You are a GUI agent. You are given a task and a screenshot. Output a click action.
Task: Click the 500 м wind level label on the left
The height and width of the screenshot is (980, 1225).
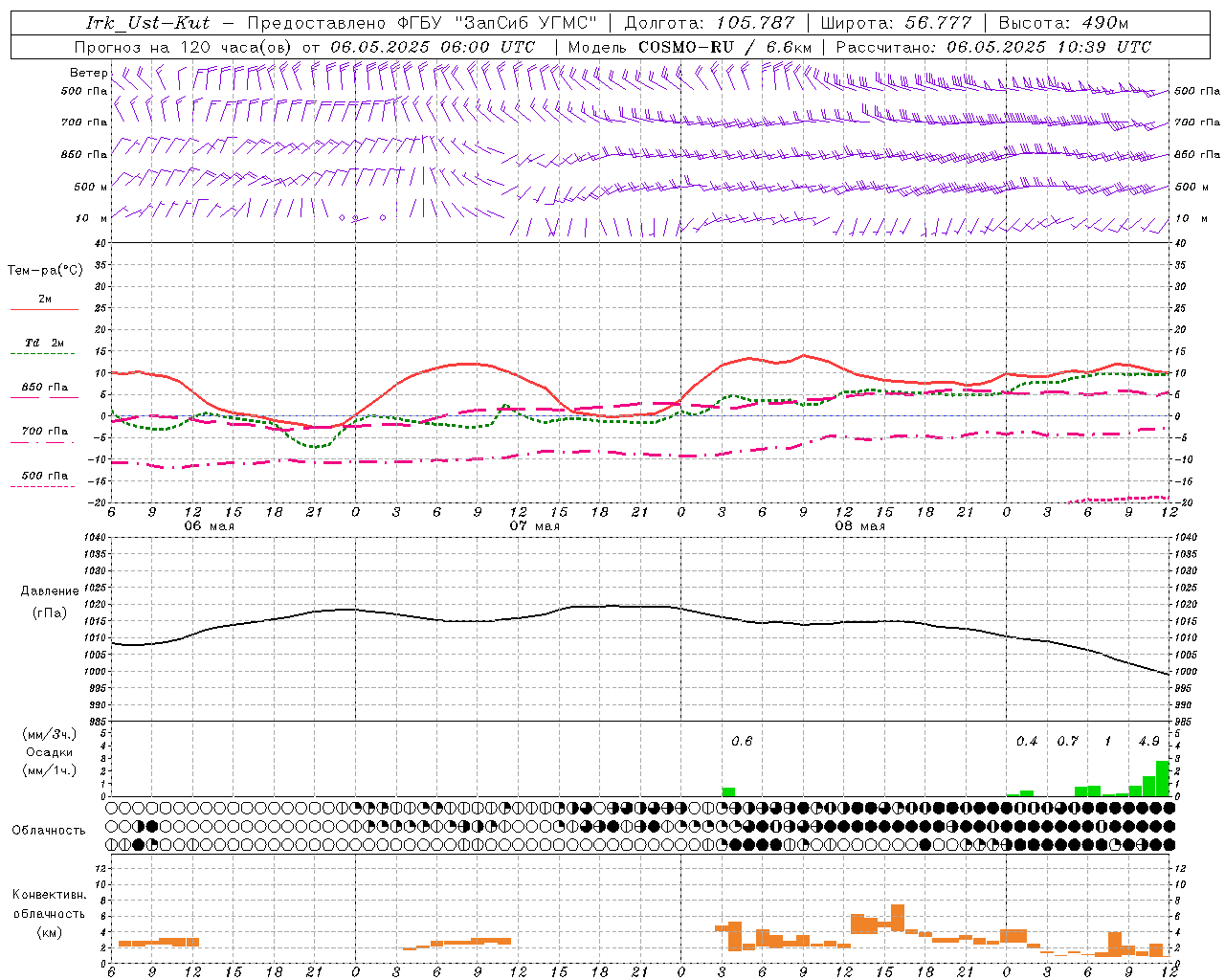tap(91, 188)
